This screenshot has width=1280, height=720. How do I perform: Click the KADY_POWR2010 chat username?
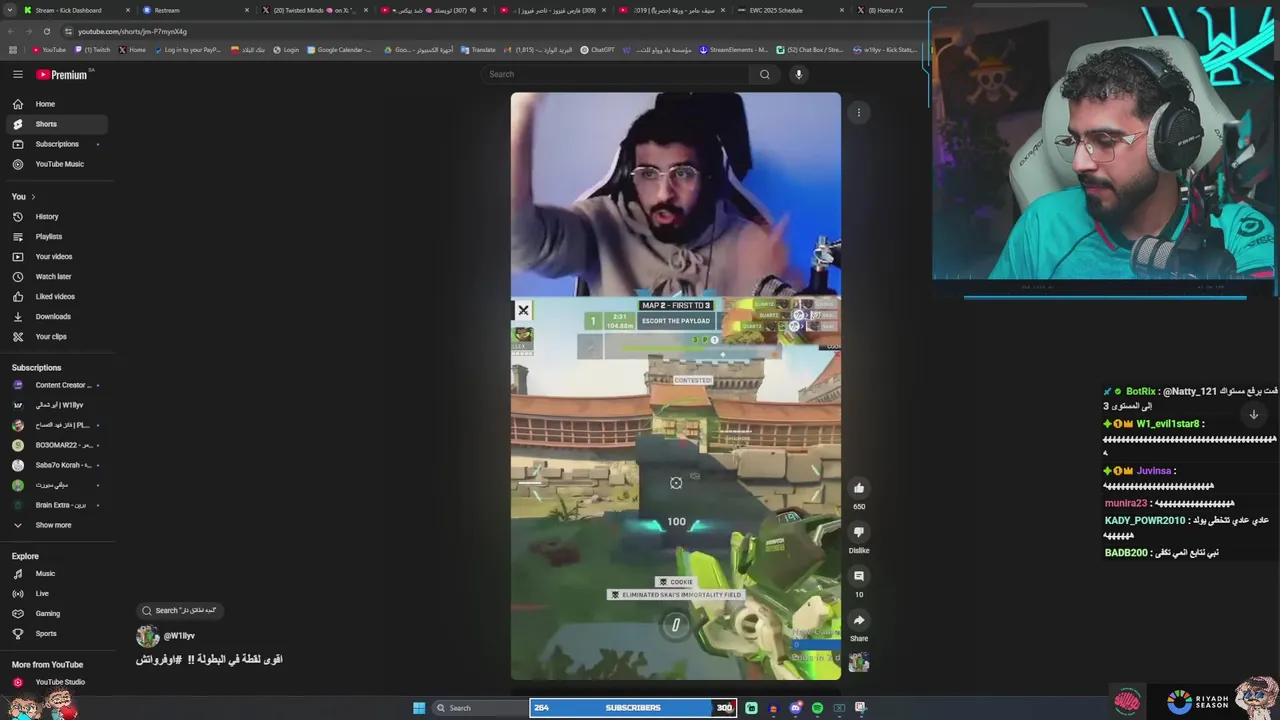[1144, 521]
